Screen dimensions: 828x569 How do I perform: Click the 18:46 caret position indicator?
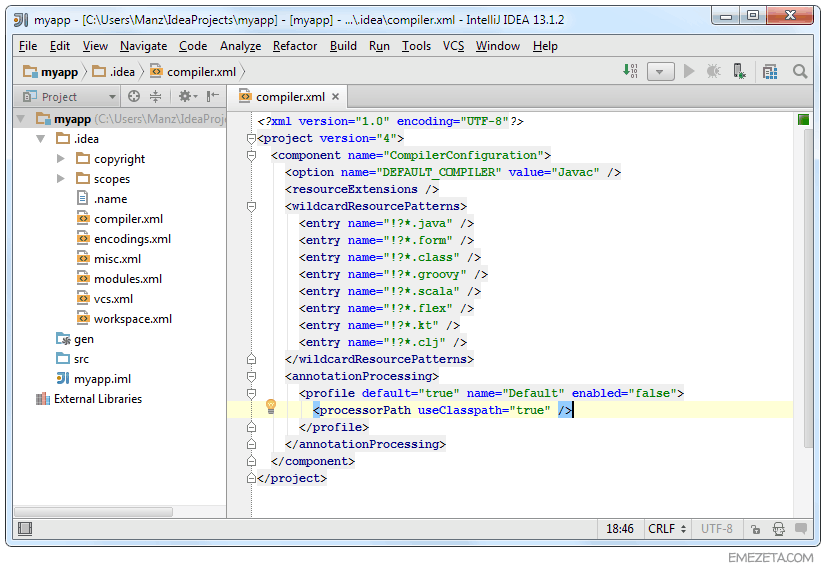pyautogui.click(x=620, y=529)
